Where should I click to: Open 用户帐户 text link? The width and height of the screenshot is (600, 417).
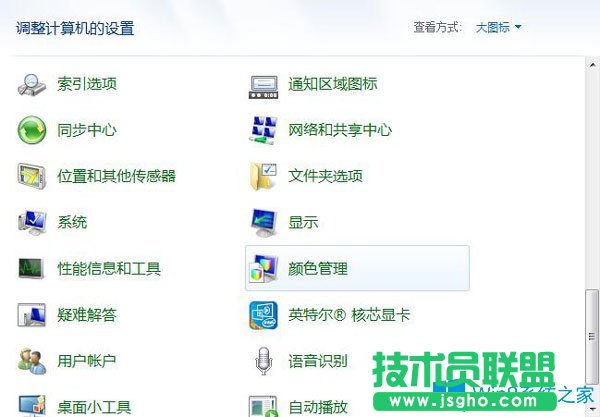[87, 361]
